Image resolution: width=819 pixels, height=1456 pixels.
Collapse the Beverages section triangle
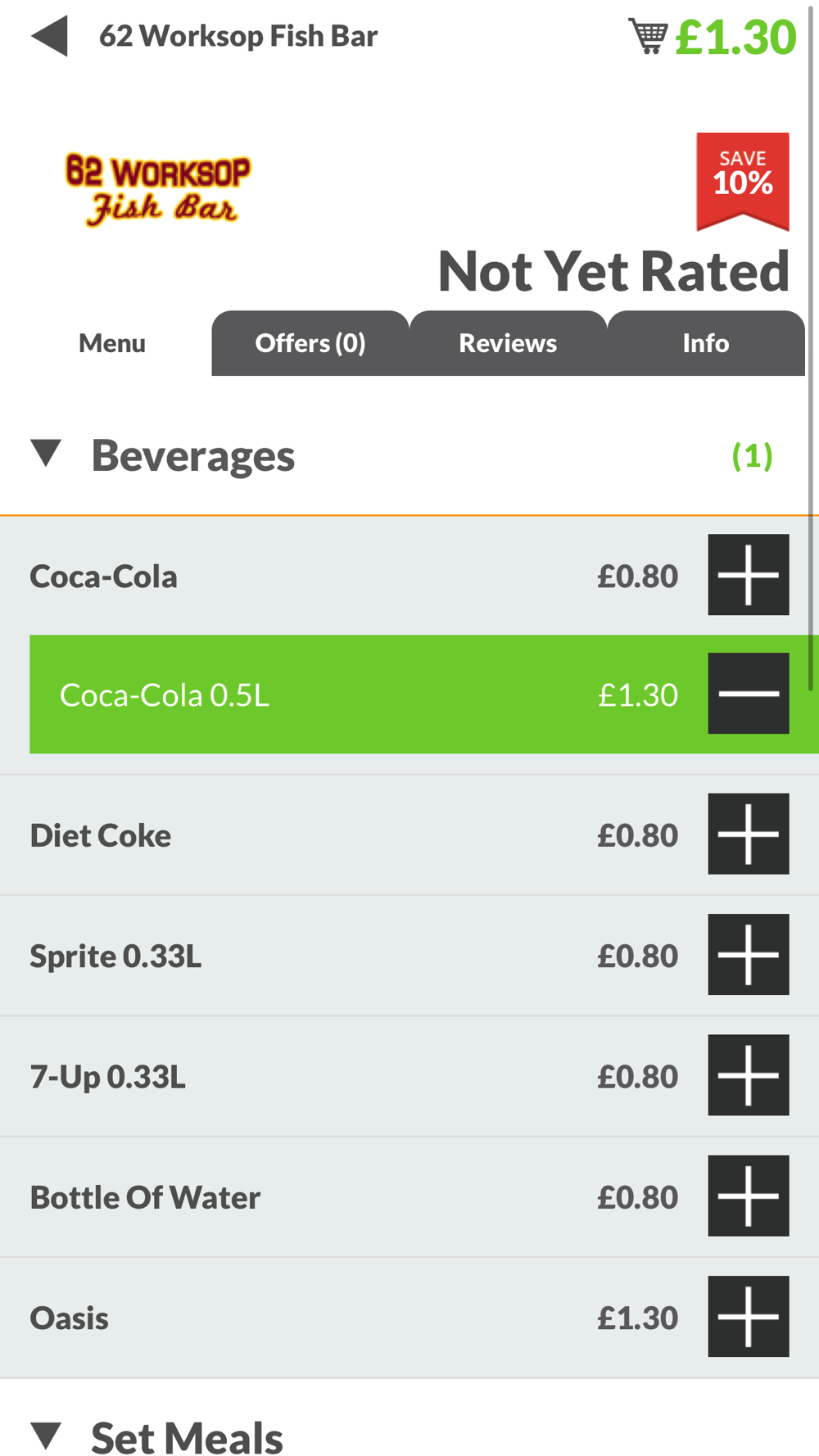[x=47, y=453]
